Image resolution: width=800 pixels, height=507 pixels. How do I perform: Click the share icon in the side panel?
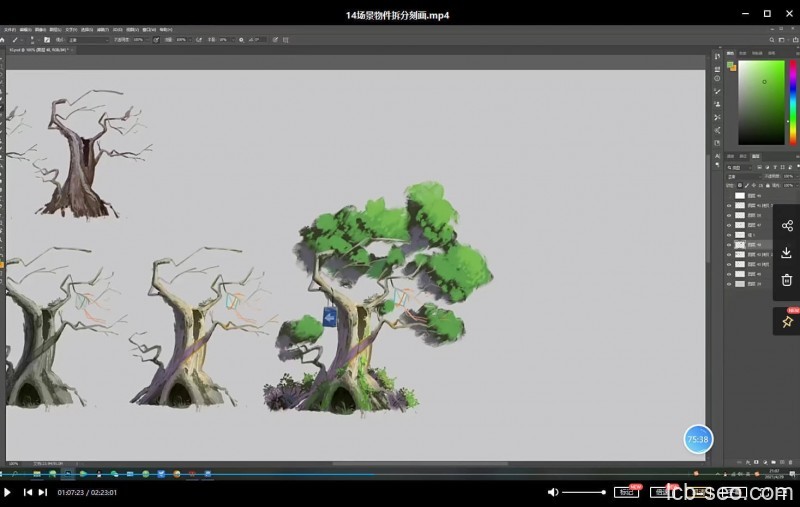(x=787, y=226)
